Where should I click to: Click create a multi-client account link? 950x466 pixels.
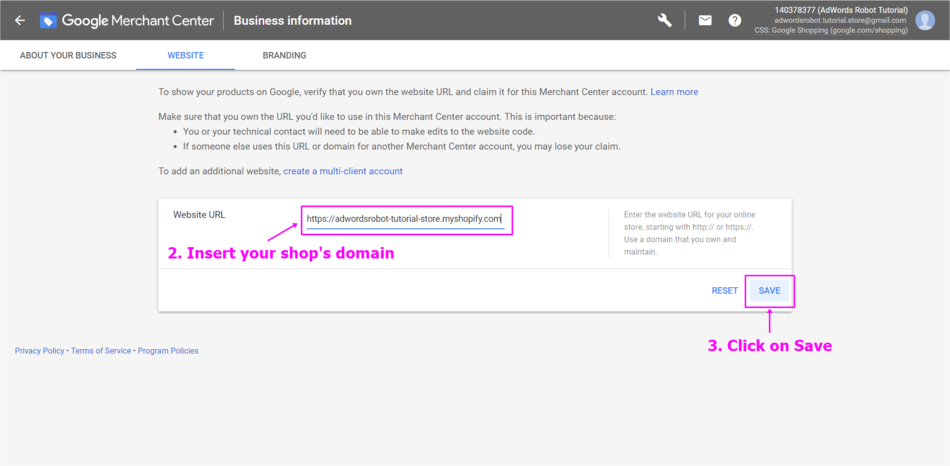343,172
